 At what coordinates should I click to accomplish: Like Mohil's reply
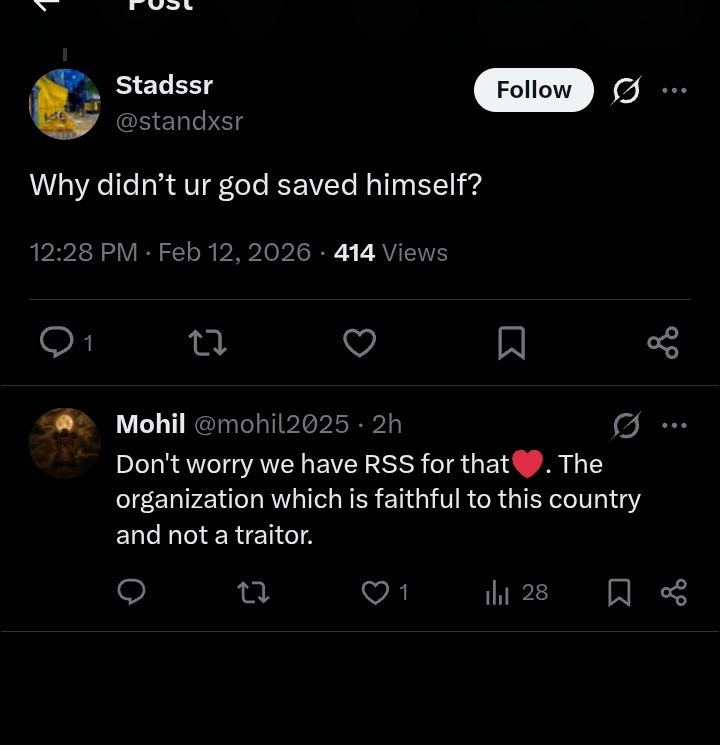tap(375, 592)
